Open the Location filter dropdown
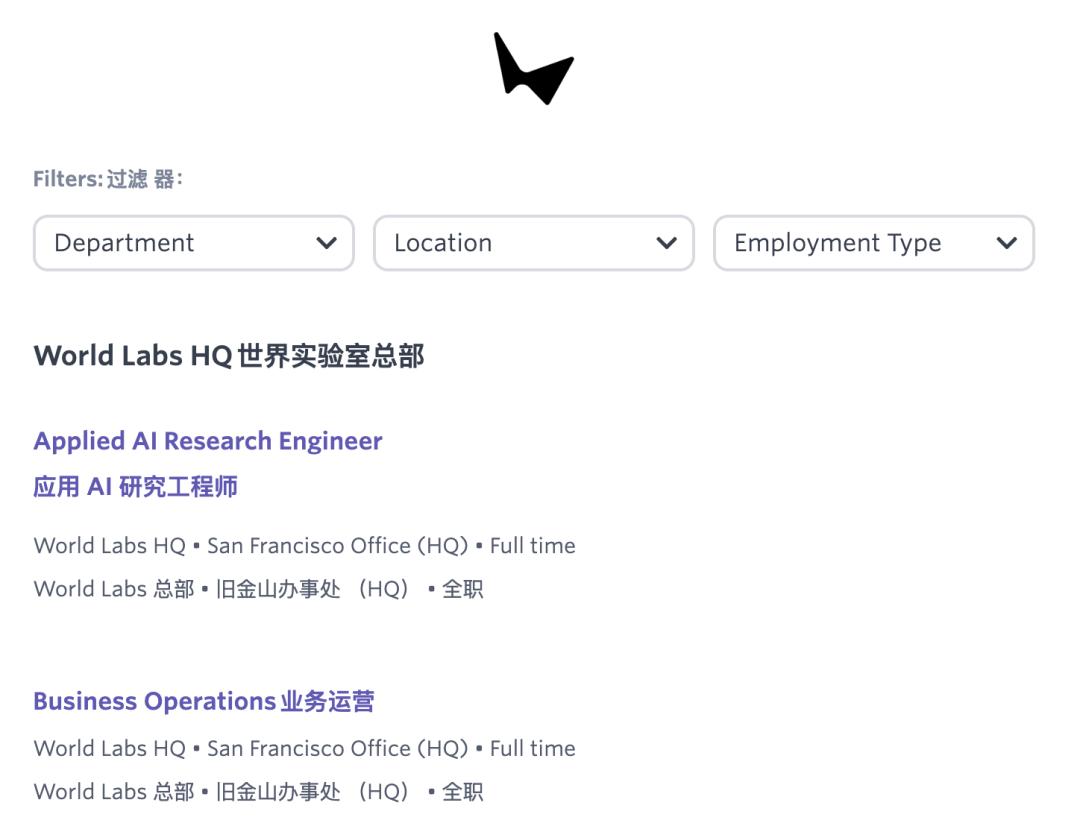Image resolution: width=1080 pixels, height=826 pixels. pos(534,242)
